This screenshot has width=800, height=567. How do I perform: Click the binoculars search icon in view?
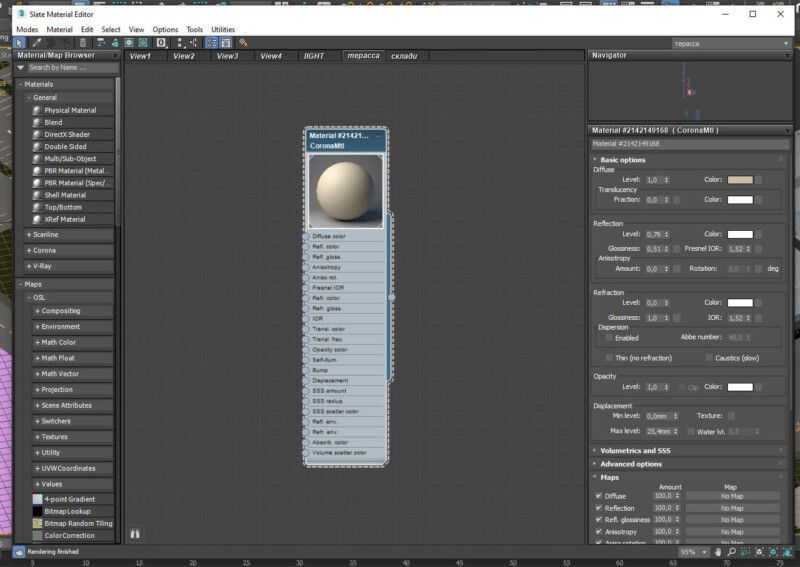(135, 534)
